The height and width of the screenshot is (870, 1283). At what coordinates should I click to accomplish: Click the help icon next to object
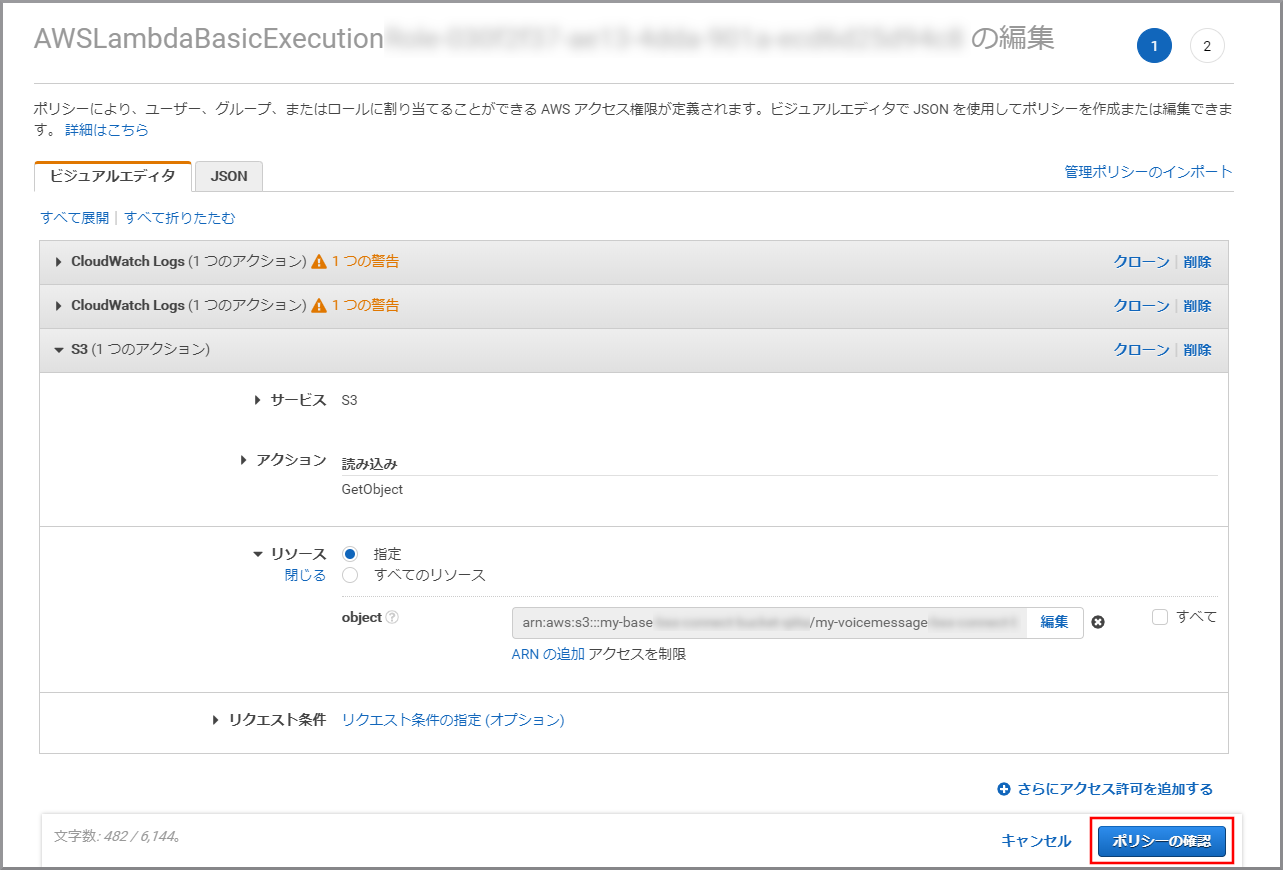[x=392, y=618]
